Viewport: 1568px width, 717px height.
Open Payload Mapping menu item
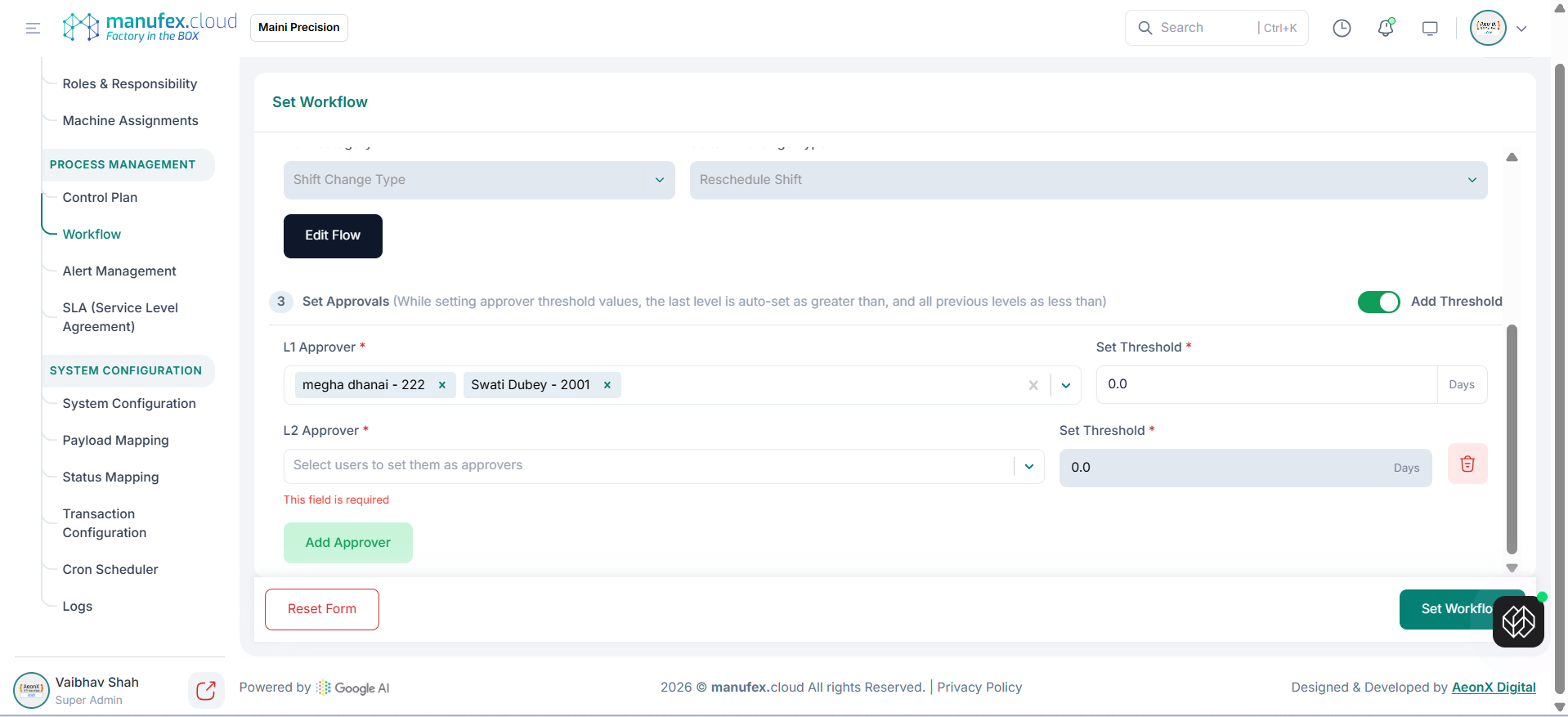pyautogui.click(x=115, y=441)
